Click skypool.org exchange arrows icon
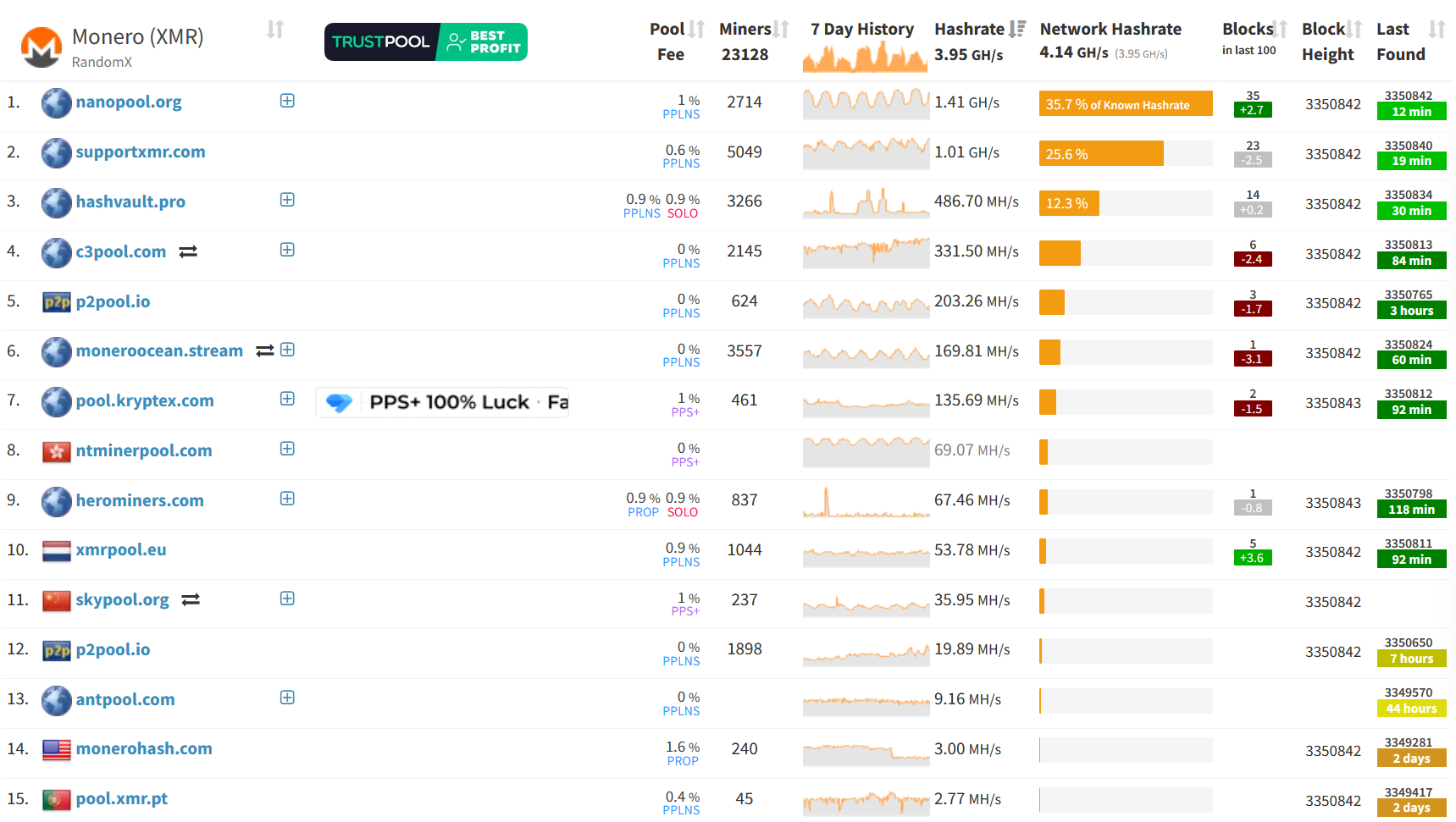1456x822 pixels. point(191,599)
